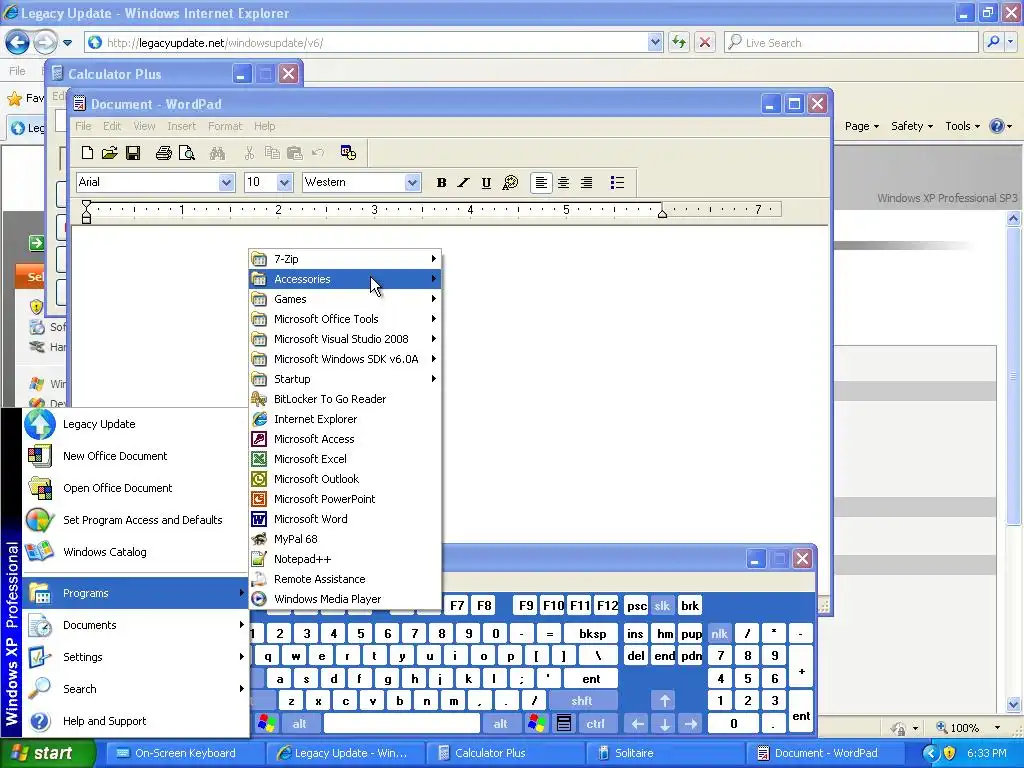Click the Live Search input field
The width and height of the screenshot is (1024, 768).
point(851,42)
